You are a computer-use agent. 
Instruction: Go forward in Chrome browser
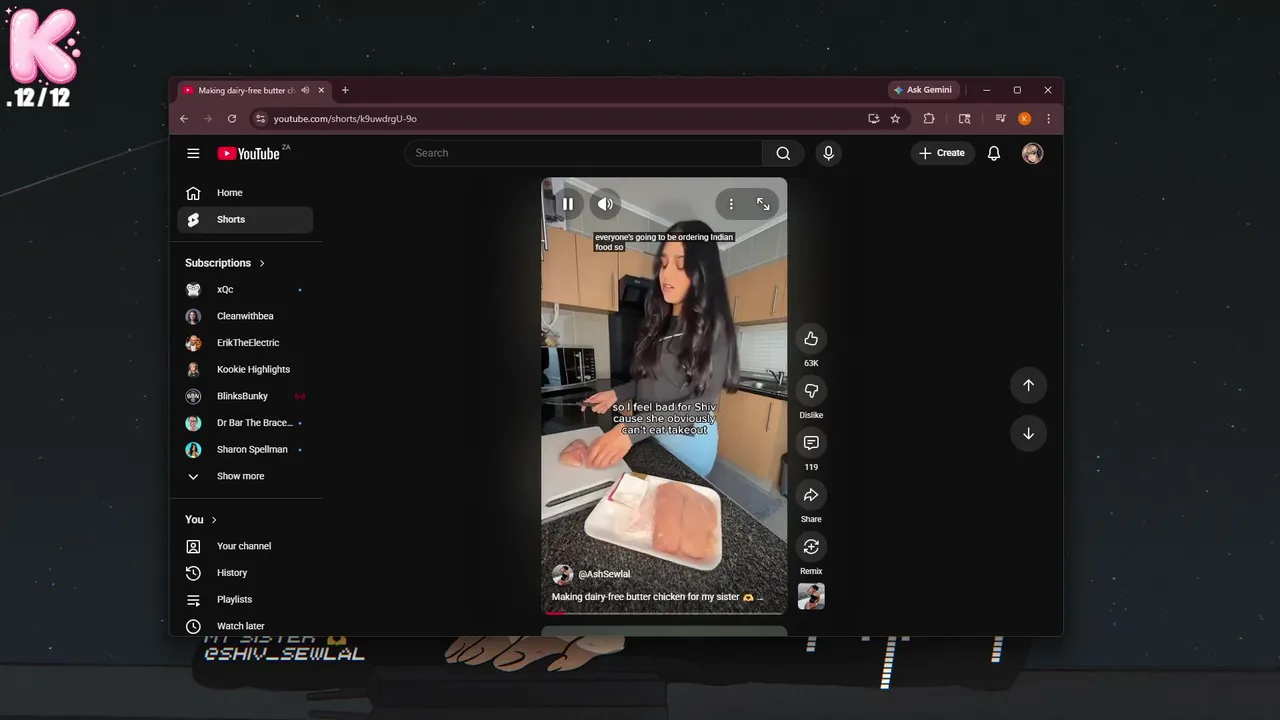208,118
